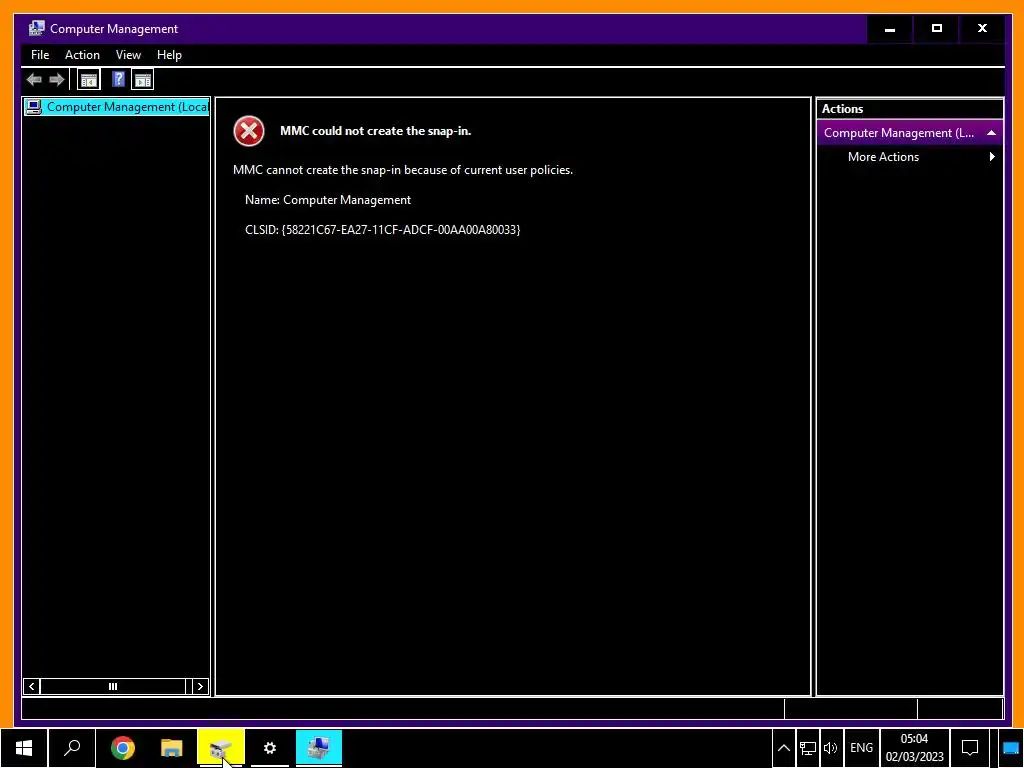Go back using the toolbar Back arrow
This screenshot has width=1024, height=768.
point(34,80)
